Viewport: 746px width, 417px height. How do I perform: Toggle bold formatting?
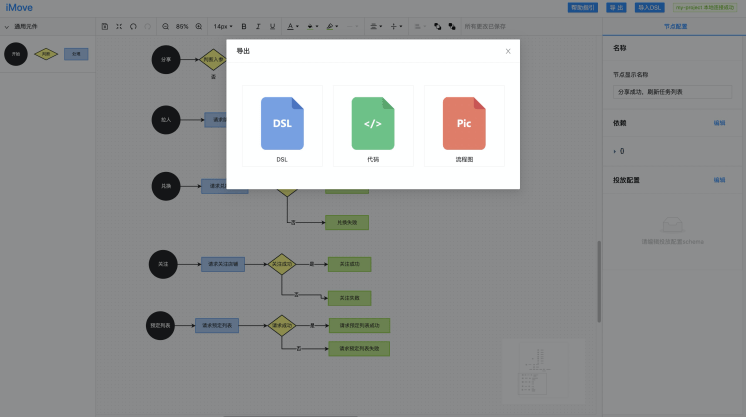click(x=244, y=27)
